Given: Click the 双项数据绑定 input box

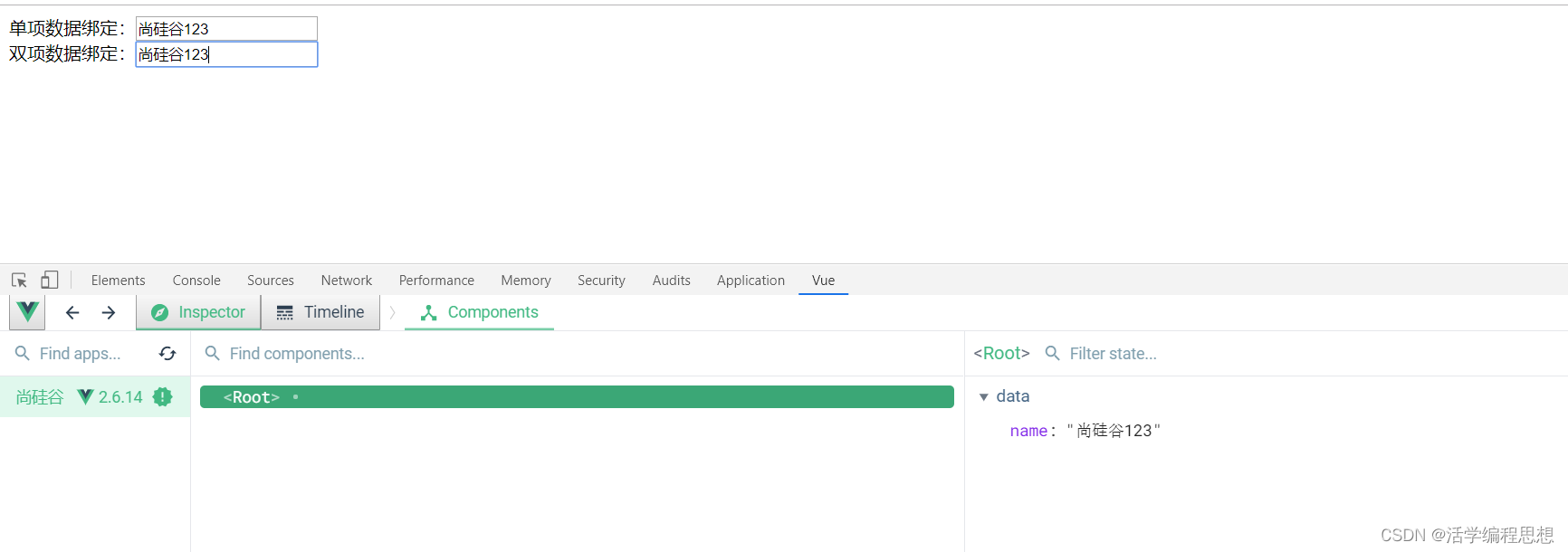Looking at the screenshot, I should pyautogui.click(x=226, y=54).
